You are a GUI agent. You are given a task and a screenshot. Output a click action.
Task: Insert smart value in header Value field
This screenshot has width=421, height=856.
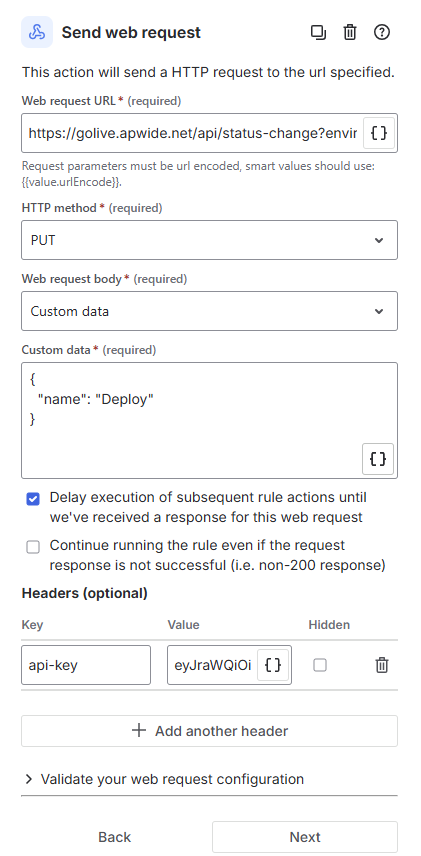(x=273, y=665)
